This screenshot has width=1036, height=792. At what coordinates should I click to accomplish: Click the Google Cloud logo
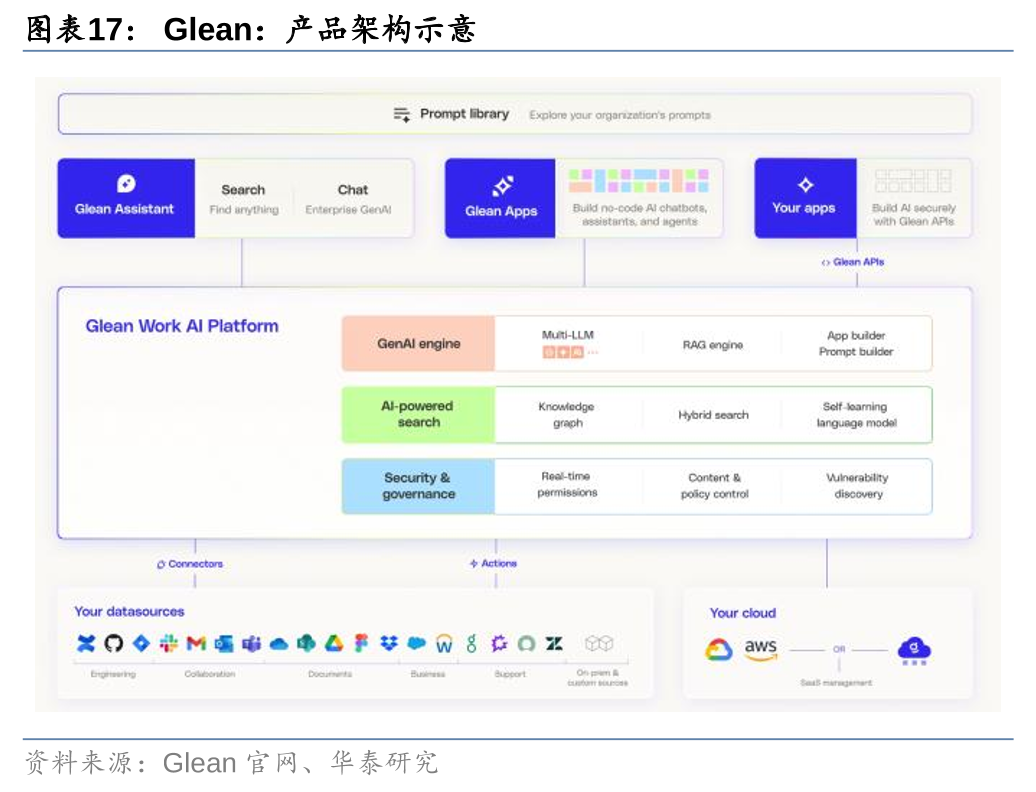pyautogui.click(x=718, y=650)
